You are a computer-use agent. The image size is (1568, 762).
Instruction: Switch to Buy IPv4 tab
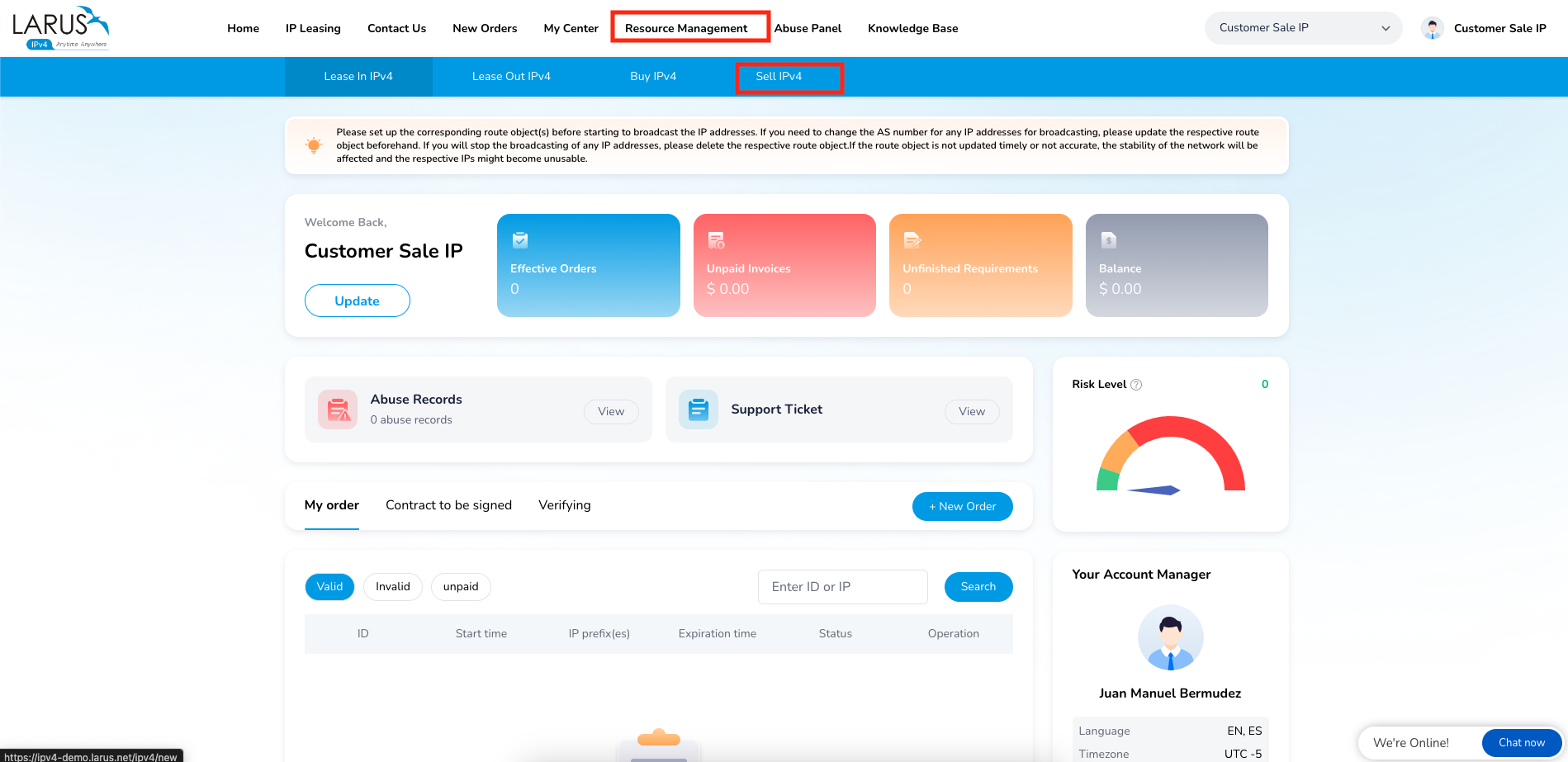653,77
